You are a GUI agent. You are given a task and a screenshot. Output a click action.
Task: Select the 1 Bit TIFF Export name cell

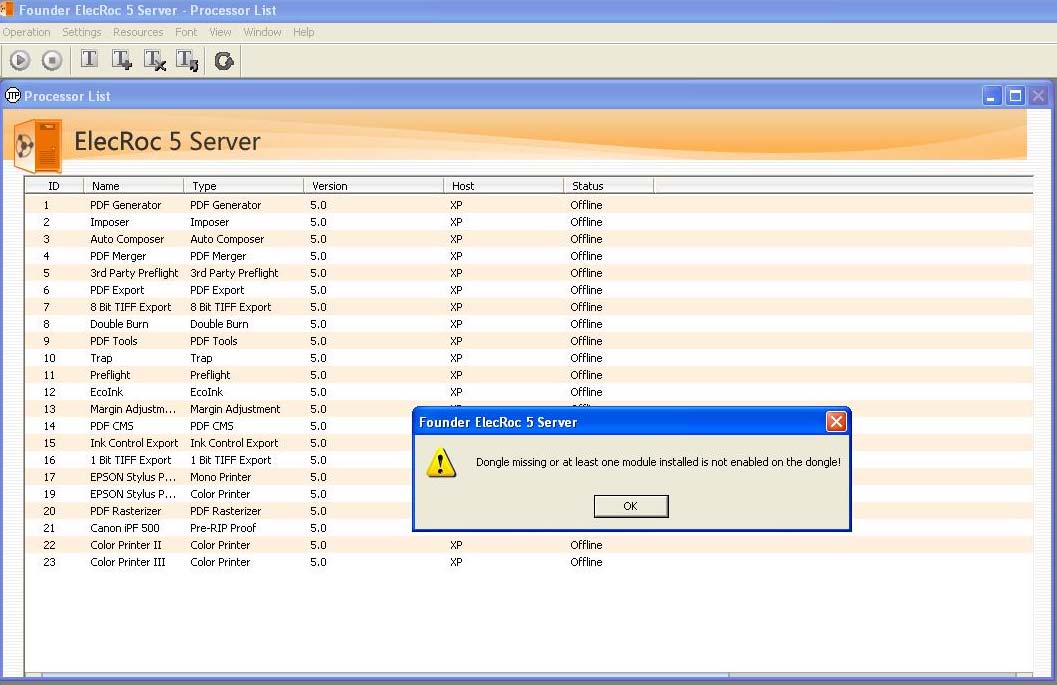(131, 460)
